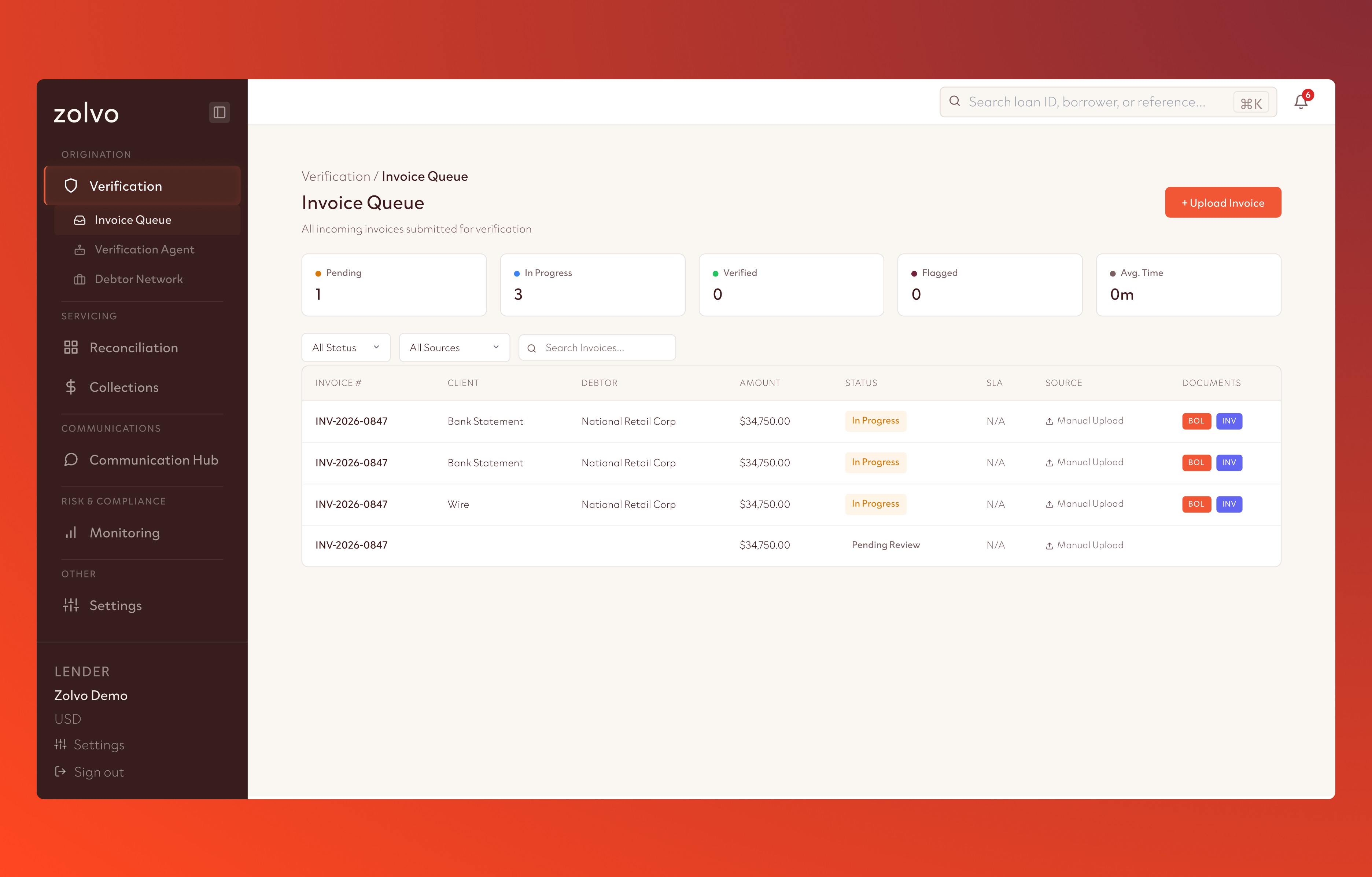Click the upload icon in the Wire row
The image size is (1372, 877).
1049,504
